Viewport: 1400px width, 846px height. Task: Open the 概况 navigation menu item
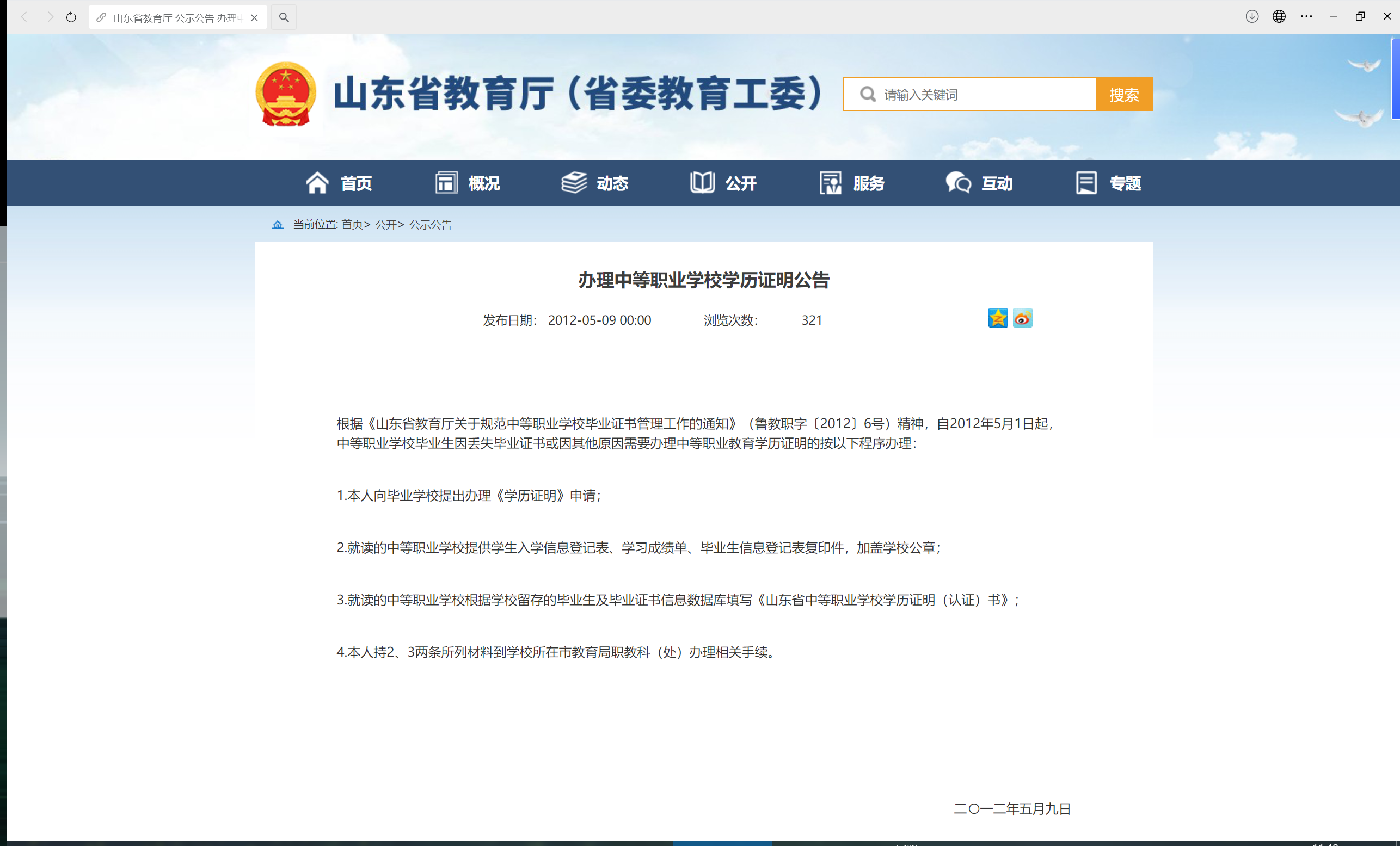pyautogui.click(x=468, y=183)
